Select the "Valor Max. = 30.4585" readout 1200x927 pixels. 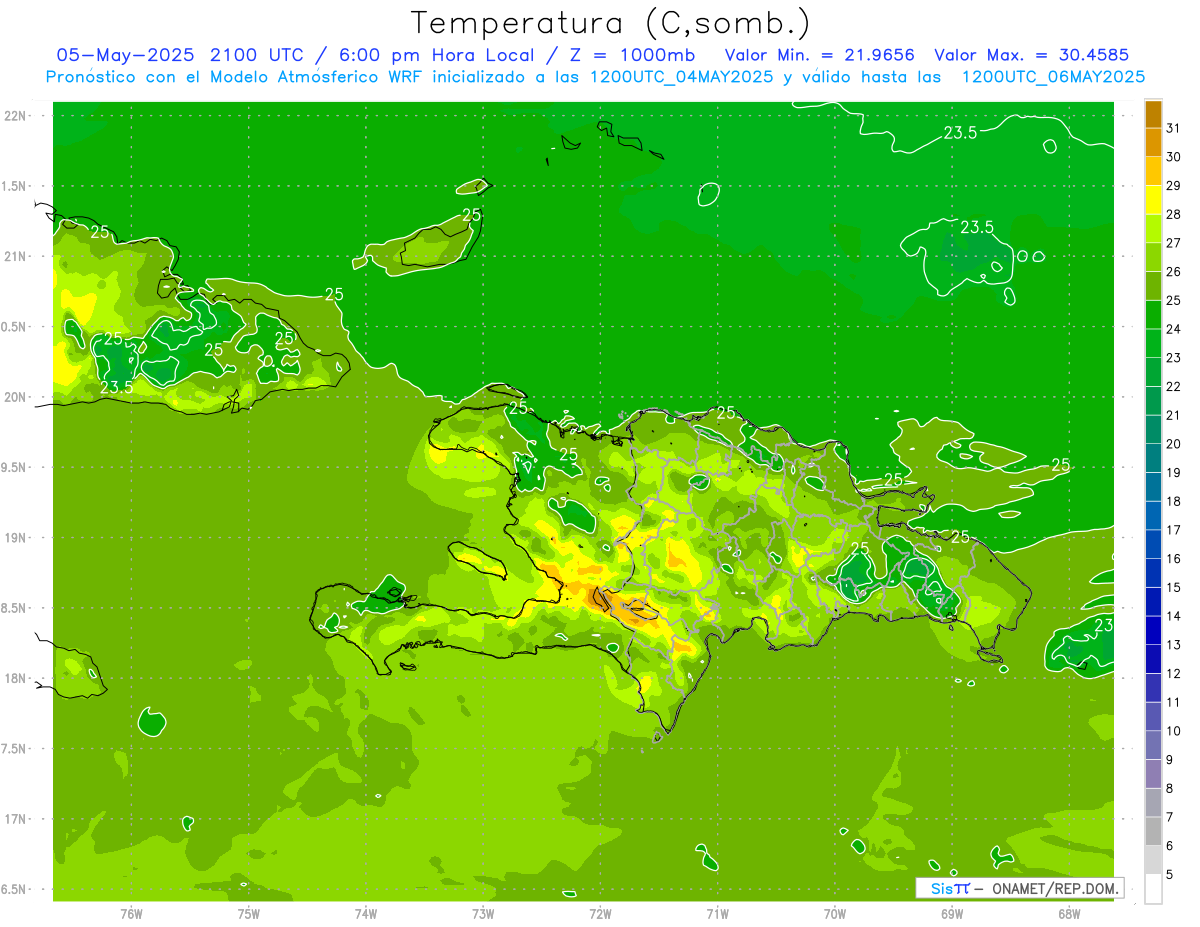(x=1031, y=55)
